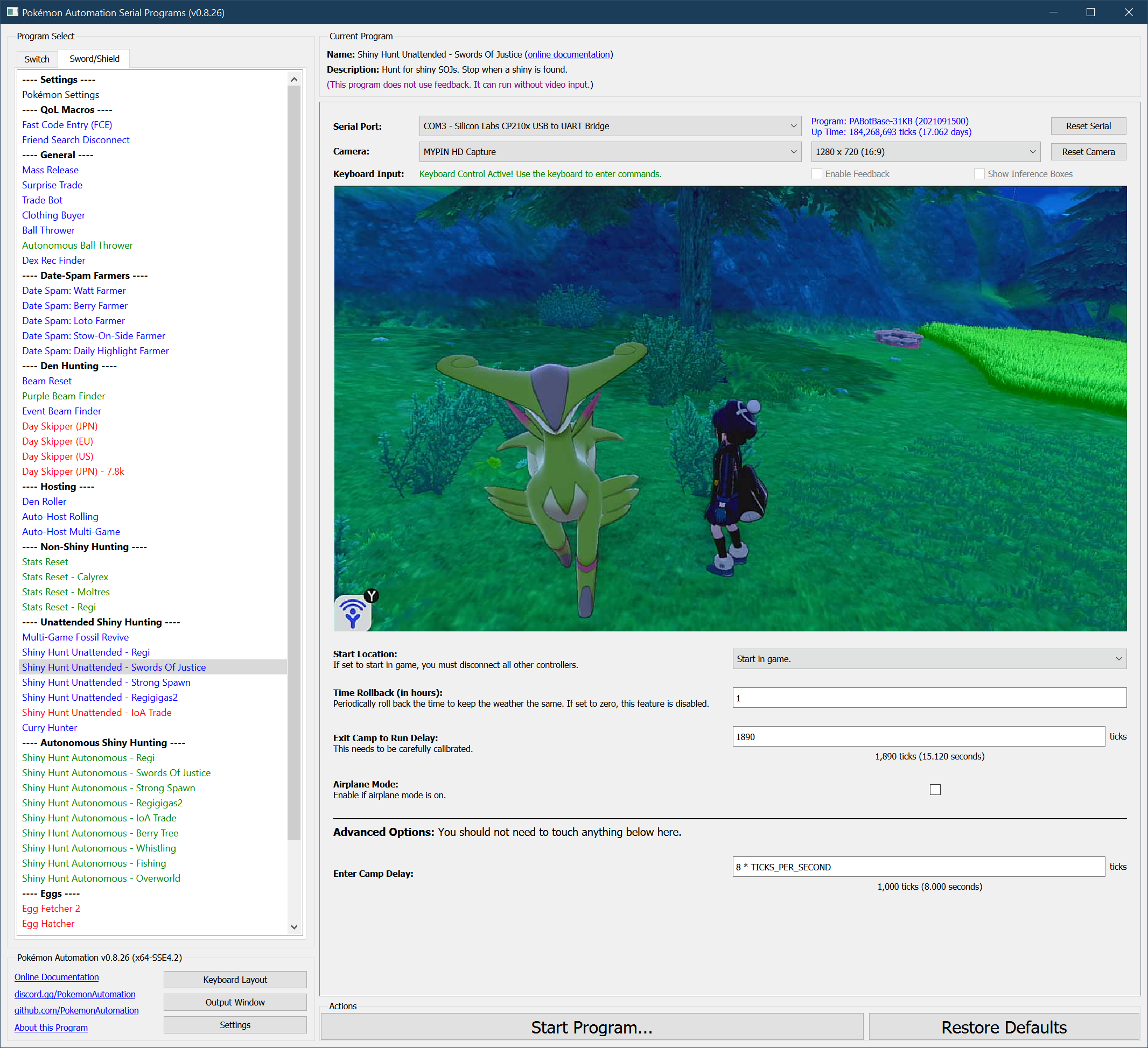Screen dimensions: 1148x1048
Task: Open the Start Location dropdown
Action: [929, 659]
